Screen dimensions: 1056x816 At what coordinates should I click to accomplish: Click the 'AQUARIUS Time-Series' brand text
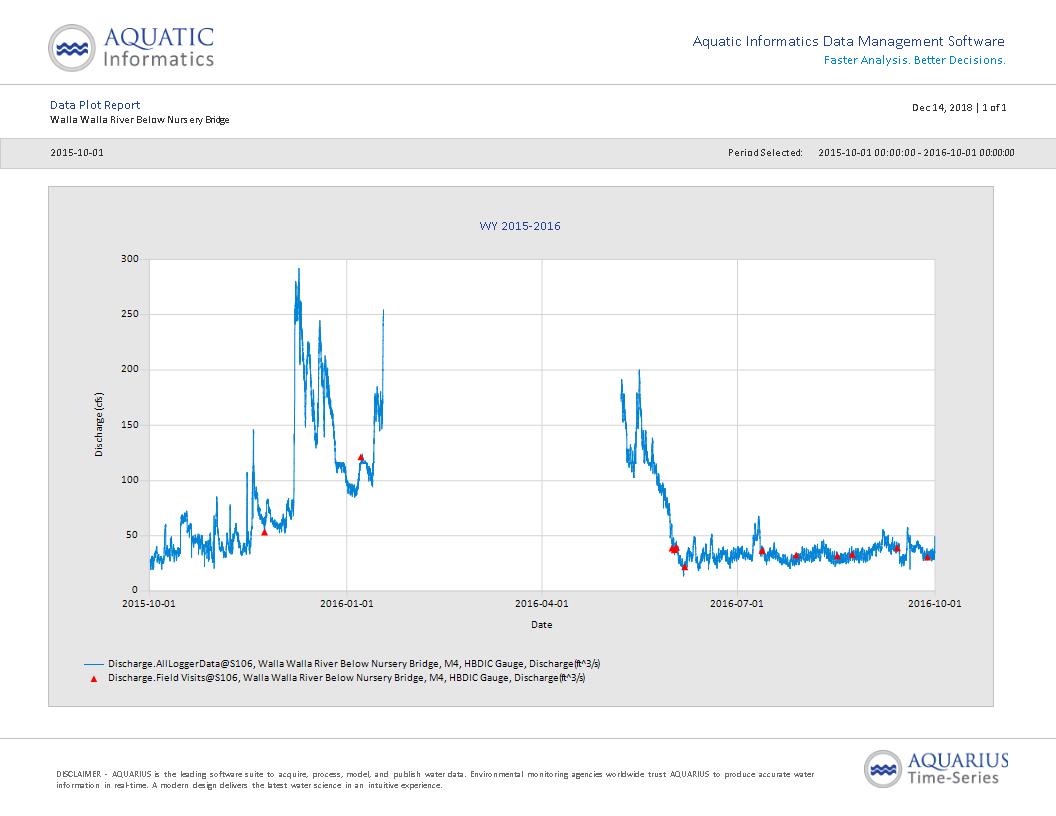[x=958, y=769]
